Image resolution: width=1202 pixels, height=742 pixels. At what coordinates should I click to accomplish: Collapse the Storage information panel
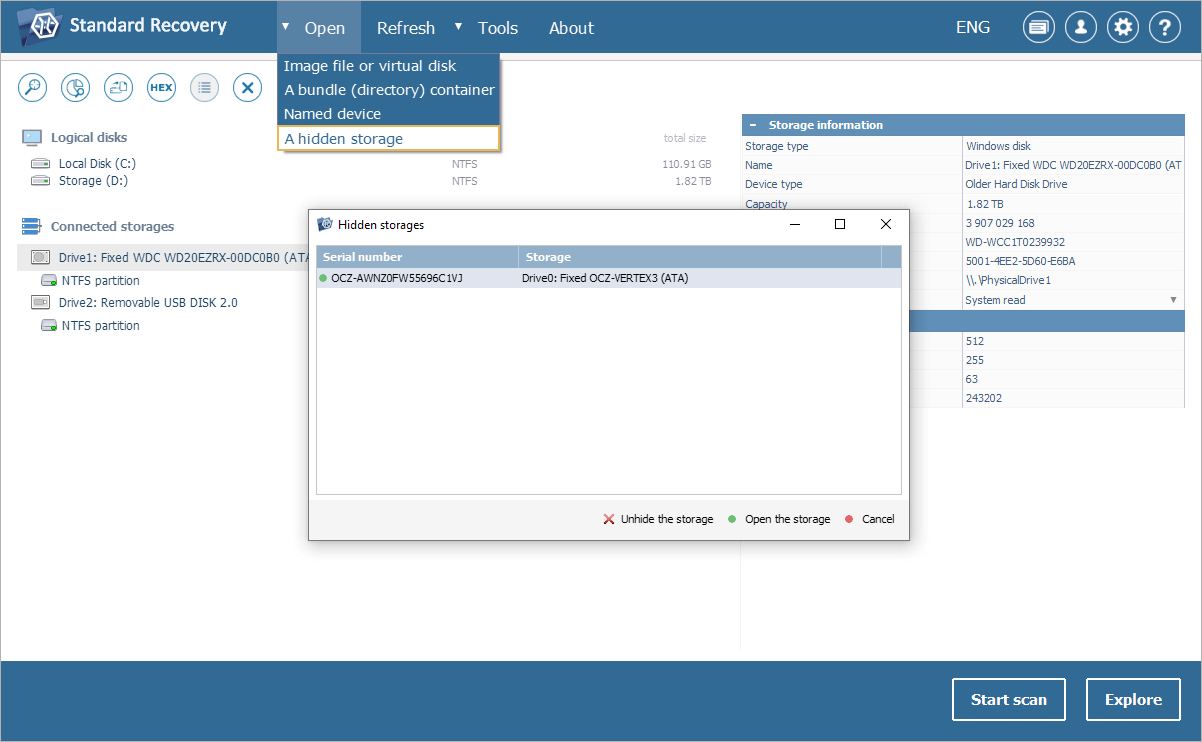[x=751, y=125]
